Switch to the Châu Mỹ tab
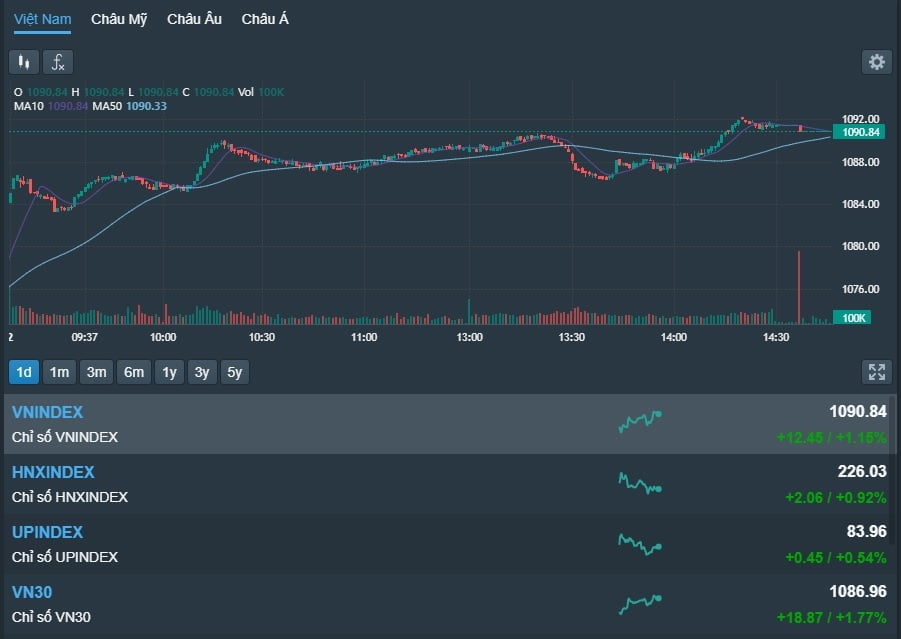Screen dimensions: 901x639 point(119,19)
